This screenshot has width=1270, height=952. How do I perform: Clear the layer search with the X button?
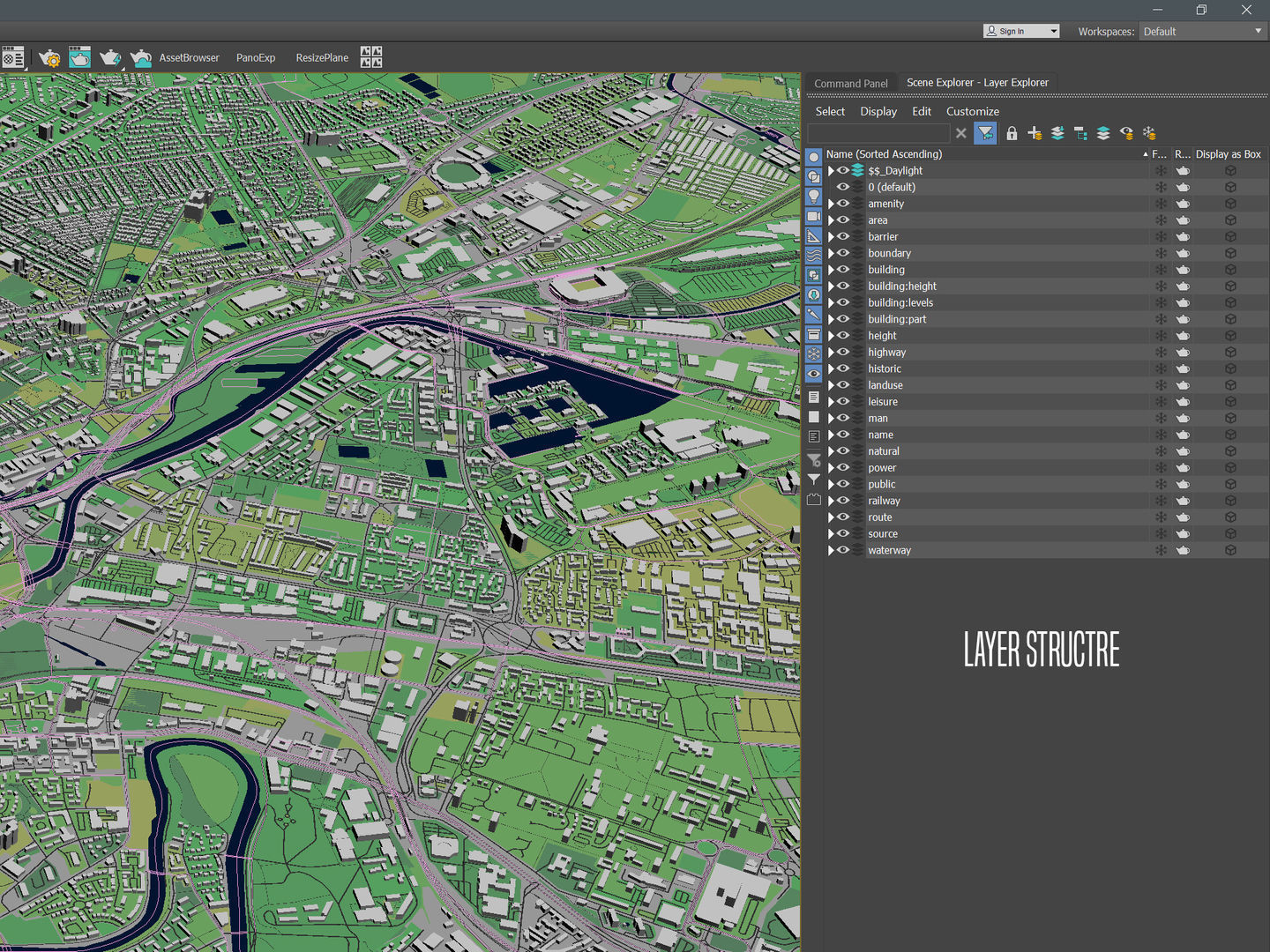pyautogui.click(x=961, y=133)
